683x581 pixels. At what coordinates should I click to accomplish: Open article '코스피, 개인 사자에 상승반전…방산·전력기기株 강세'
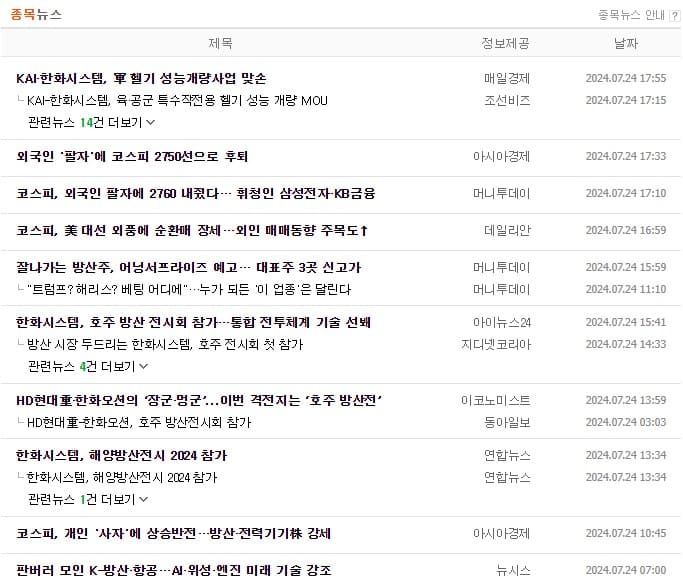[x=173, y=534]
